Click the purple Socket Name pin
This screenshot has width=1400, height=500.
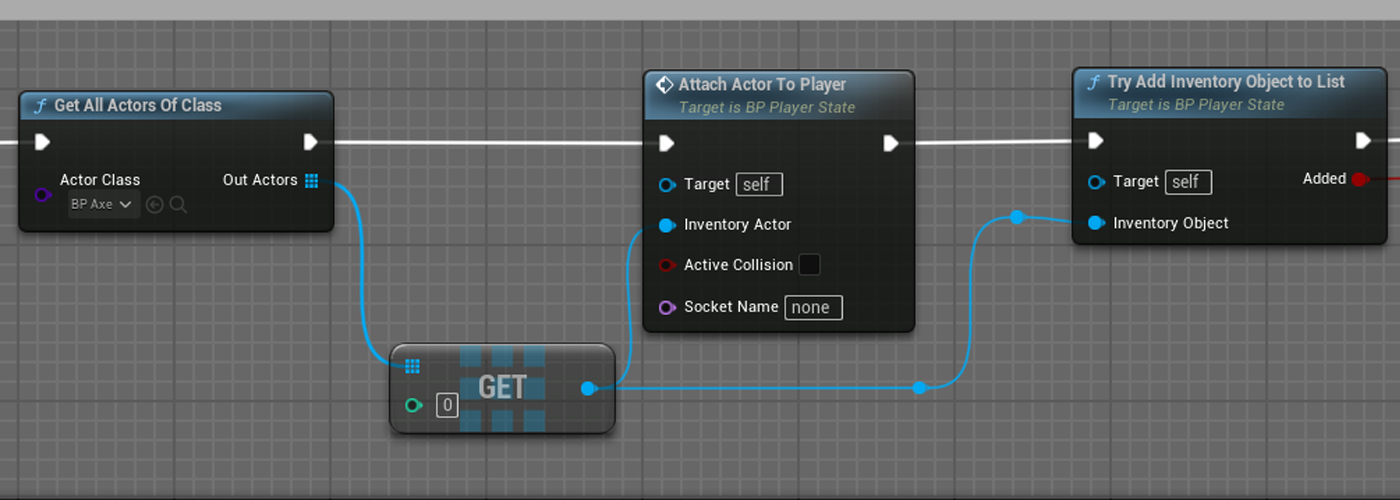click(x=667, y=307)
